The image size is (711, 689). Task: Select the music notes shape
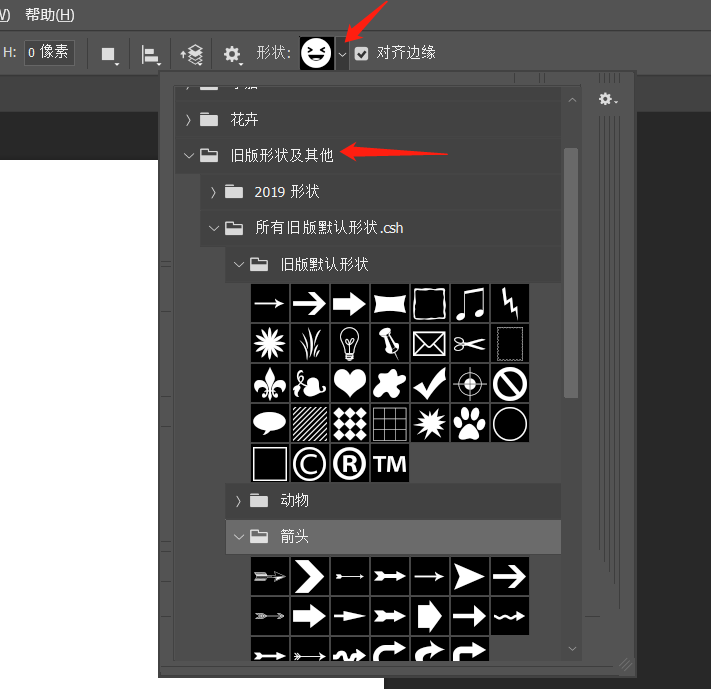point(470,303)
